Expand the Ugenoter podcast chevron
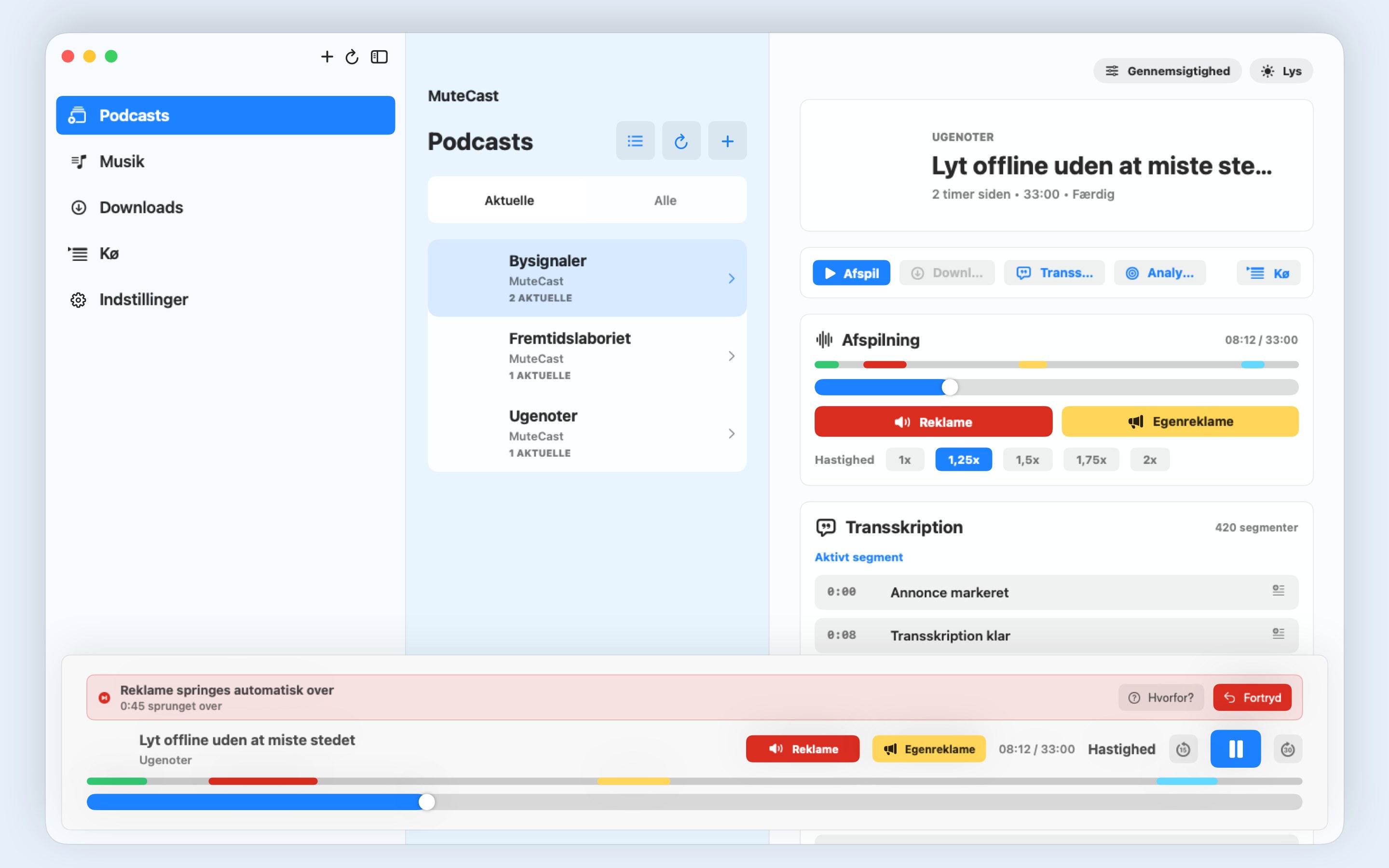The image size is (1389, 868). [731, 434]
